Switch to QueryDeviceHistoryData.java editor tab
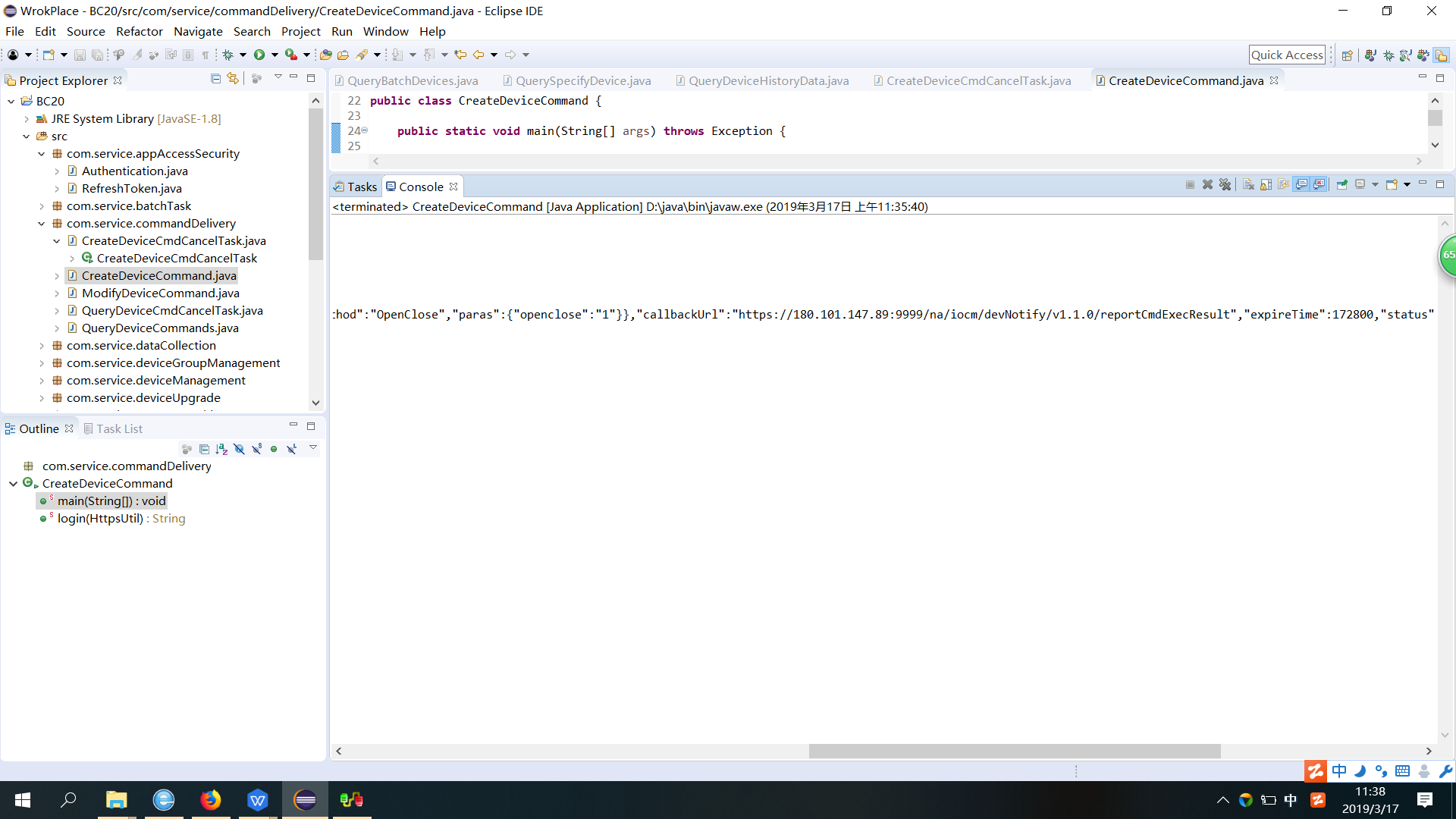This screenshot has height=819, width=1456. click(767, 81)
